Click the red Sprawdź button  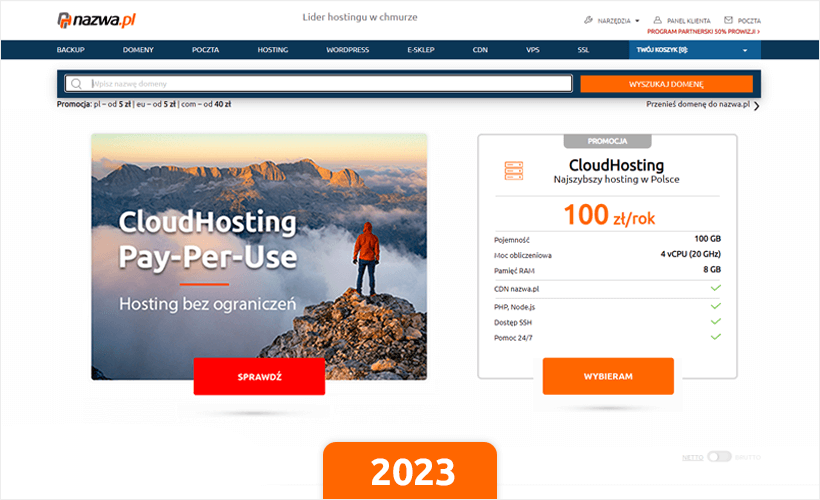(x=259, y=377)
